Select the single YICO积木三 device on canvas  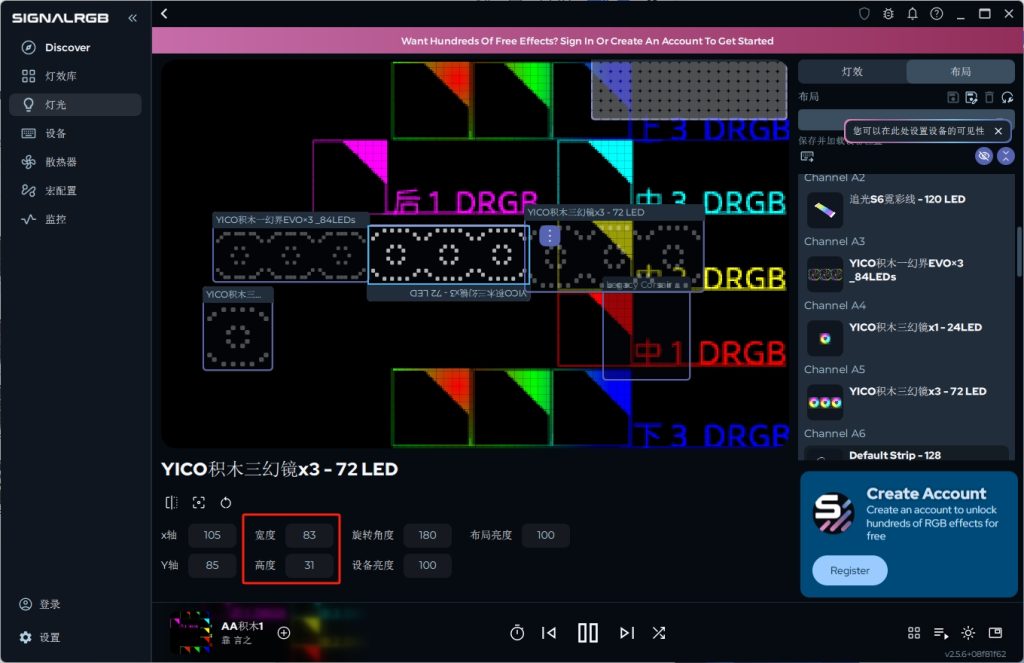click(x=238, y=336)
